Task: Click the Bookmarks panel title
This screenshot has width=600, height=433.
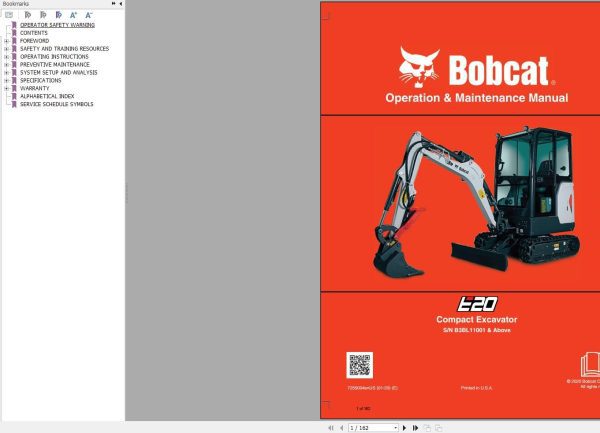Action: 16,3
